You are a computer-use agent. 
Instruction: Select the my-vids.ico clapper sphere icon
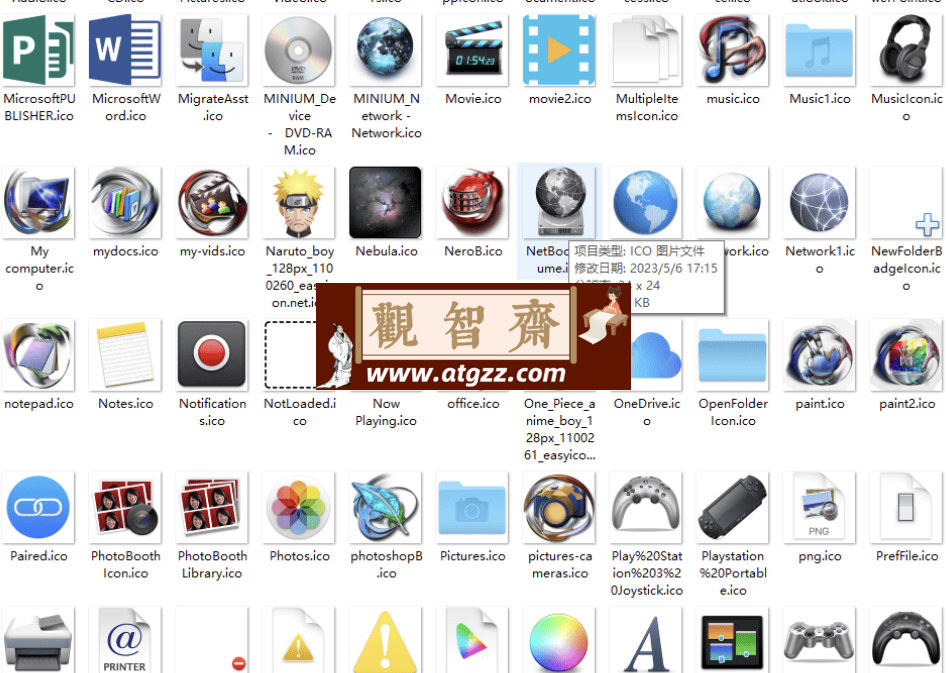click(x=212, y=203)
